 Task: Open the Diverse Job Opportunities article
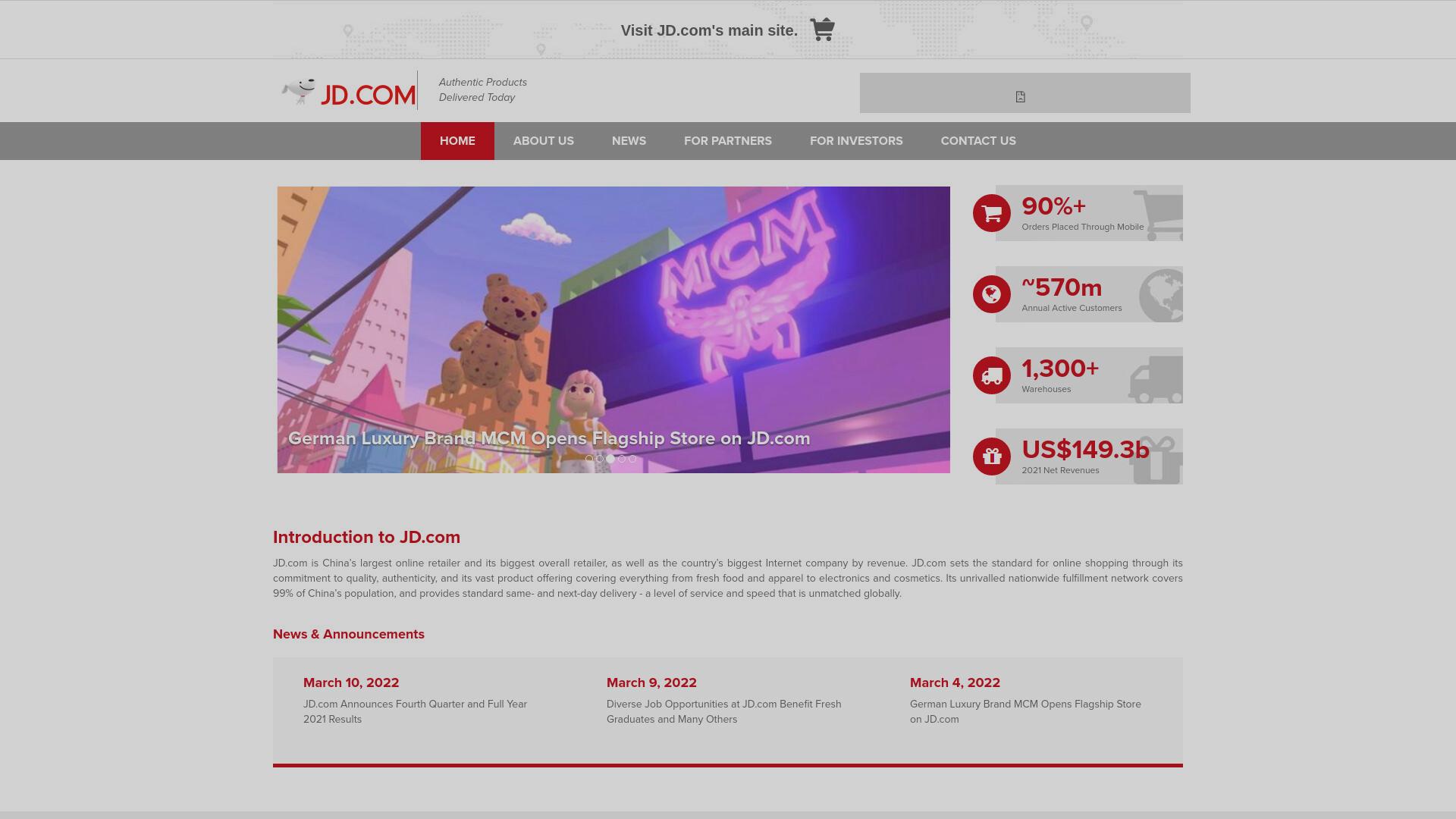click(x=724, y=712)
